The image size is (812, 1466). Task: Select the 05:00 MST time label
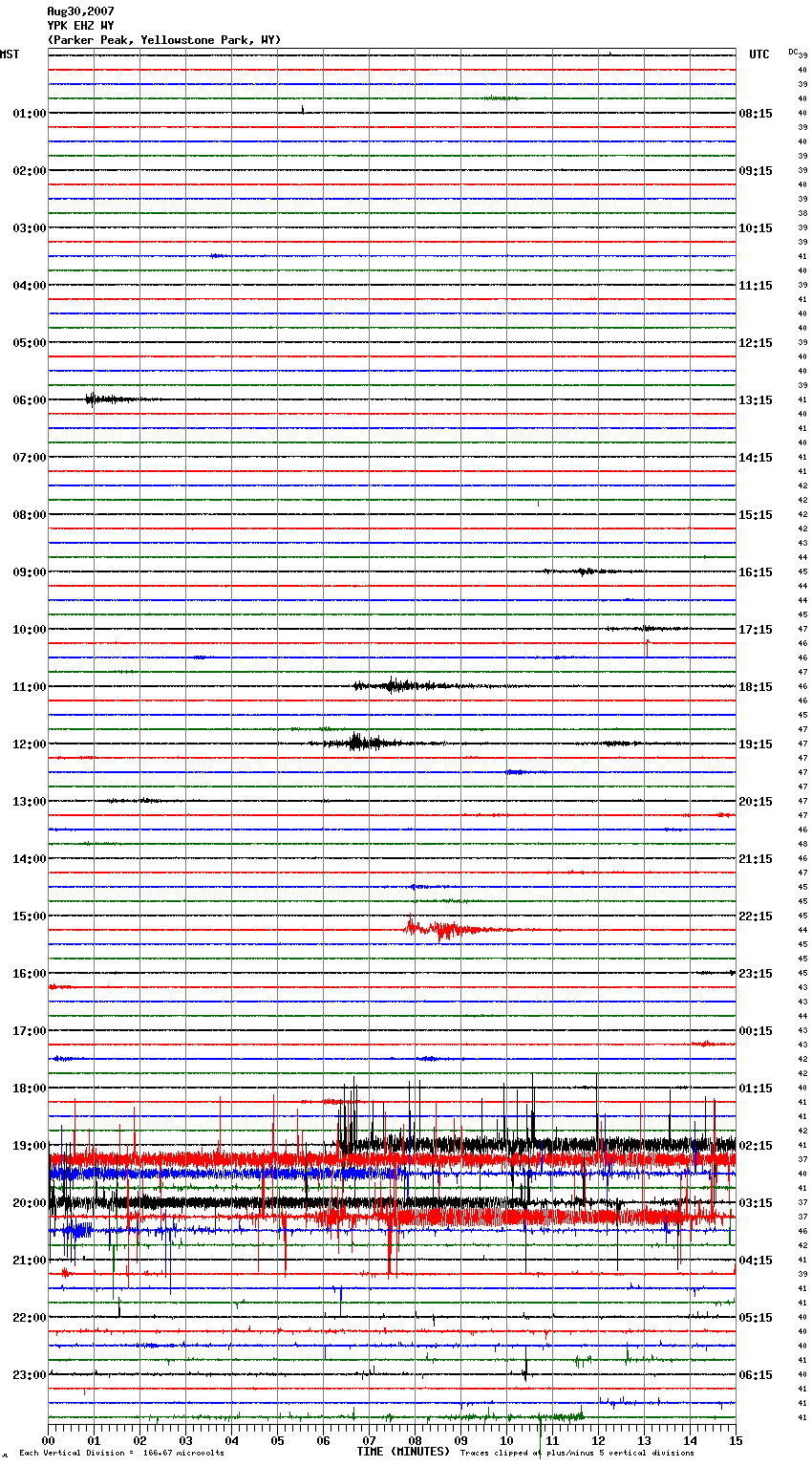pyautogui.click(x=29, y=343)
